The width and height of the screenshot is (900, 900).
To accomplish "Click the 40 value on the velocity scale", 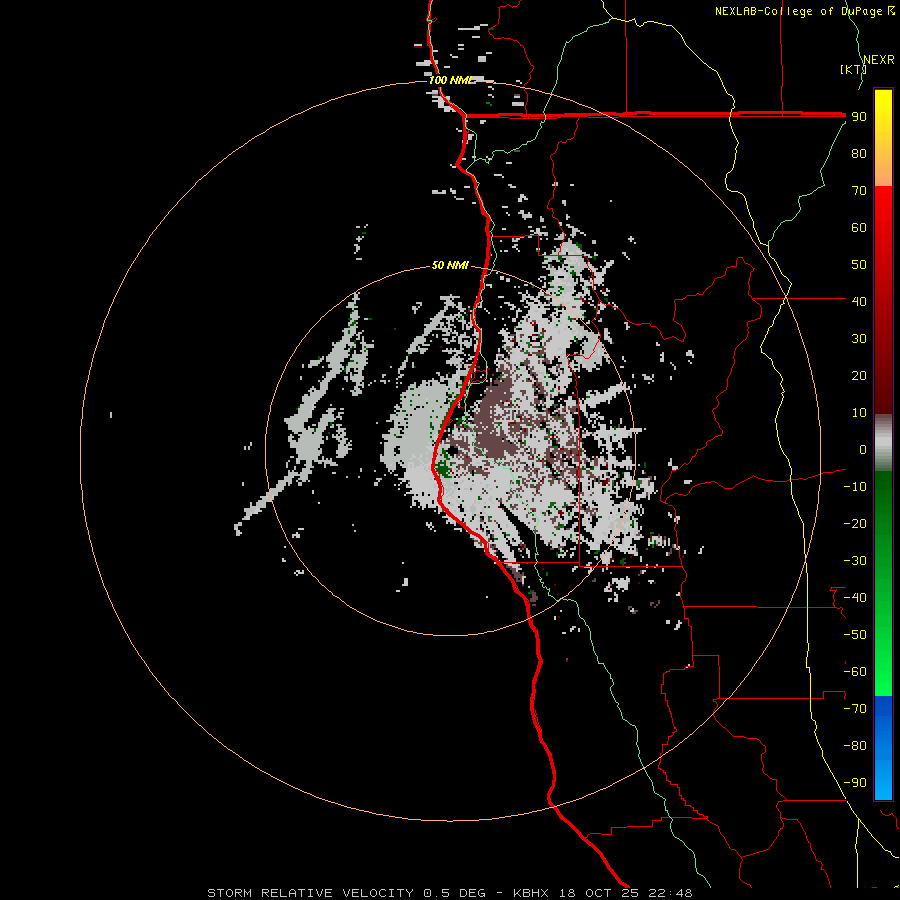I will click(x=859, y=301).
